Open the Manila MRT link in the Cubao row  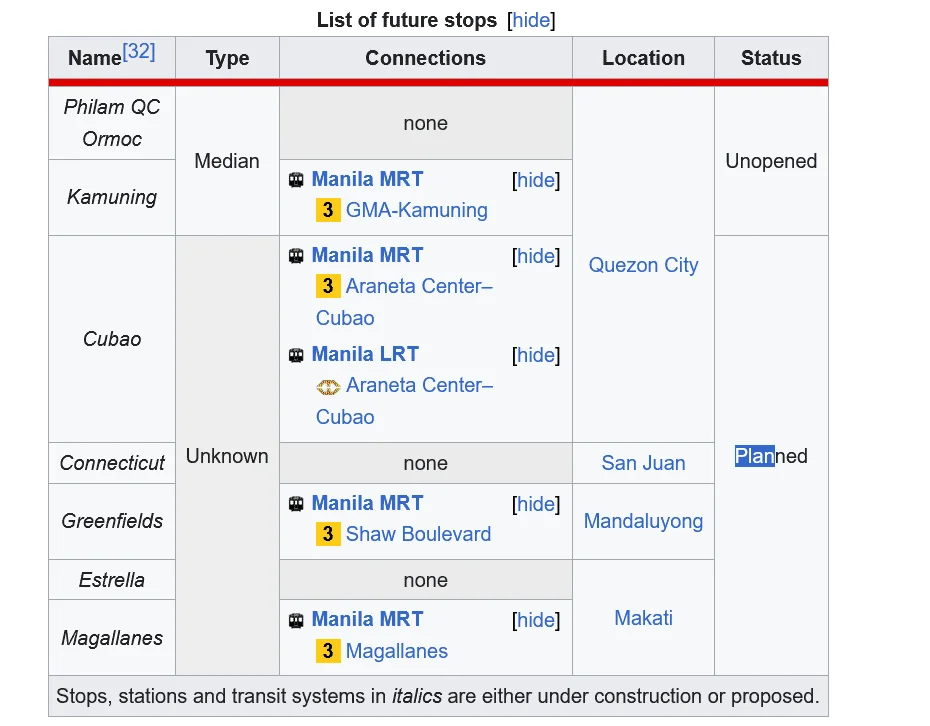click(x=367, y=255)
